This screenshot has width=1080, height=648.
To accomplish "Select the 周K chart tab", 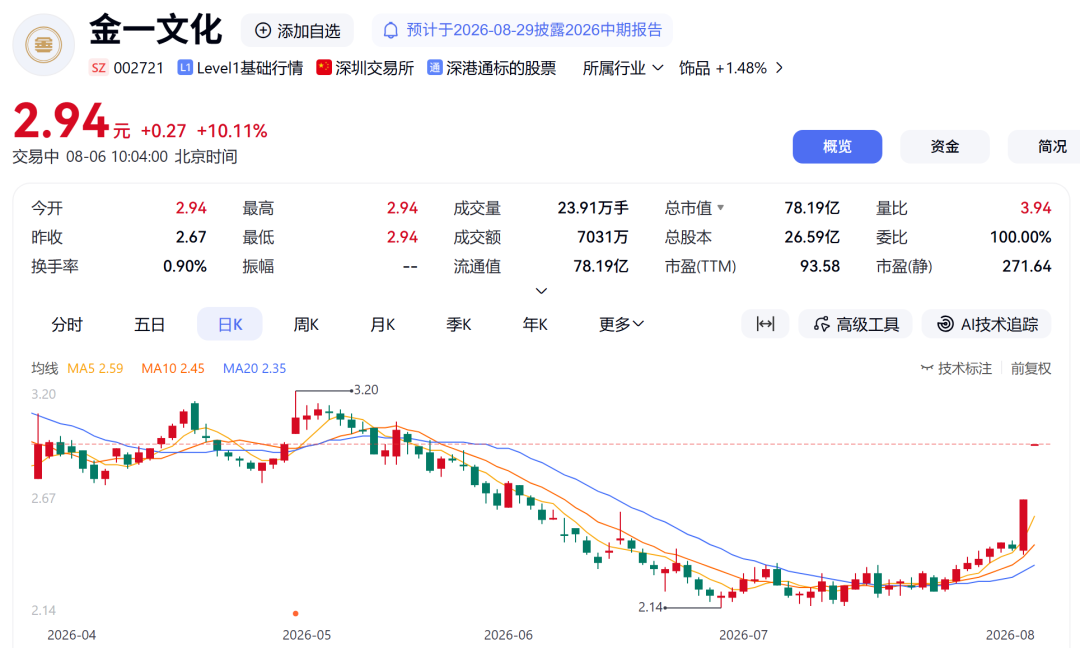I will tap(306, 324).
